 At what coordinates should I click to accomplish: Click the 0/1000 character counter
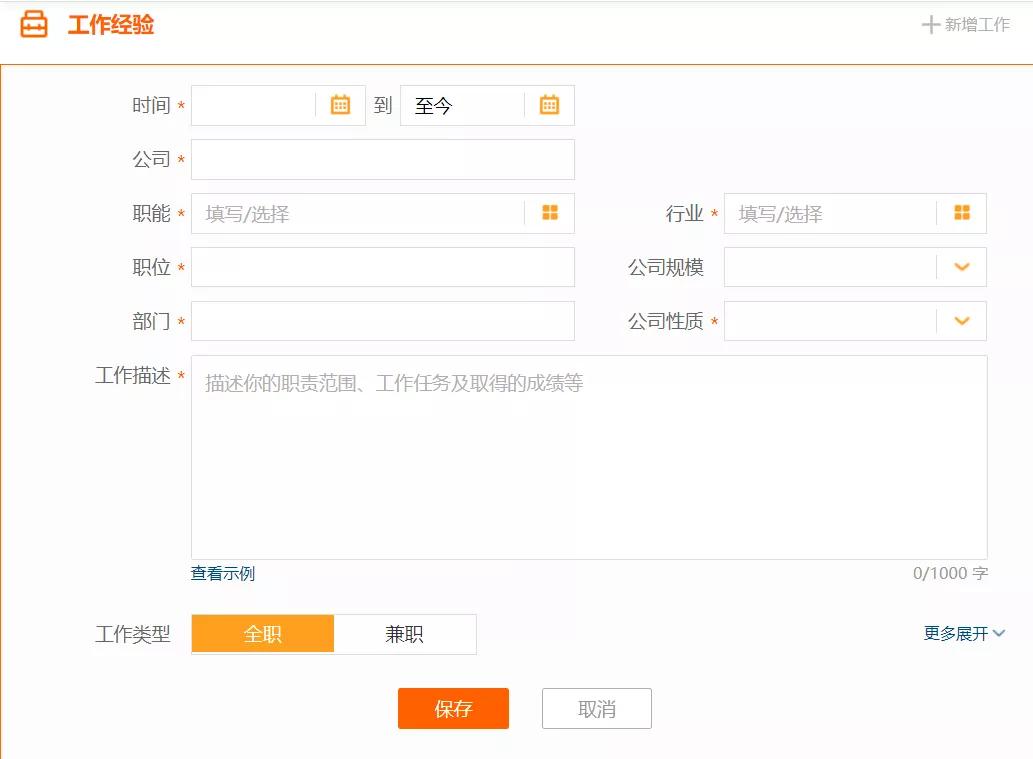(951, 573)
